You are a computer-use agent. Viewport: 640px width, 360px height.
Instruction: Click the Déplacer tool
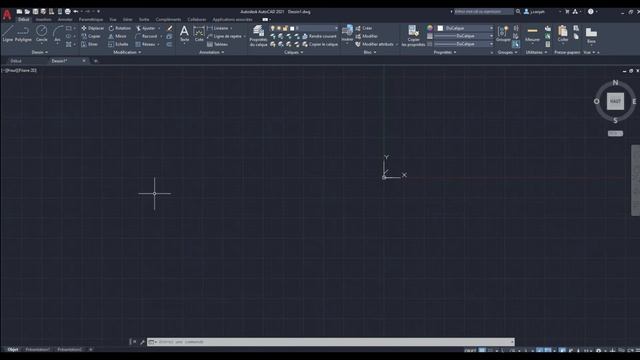[x=93, y=28]
